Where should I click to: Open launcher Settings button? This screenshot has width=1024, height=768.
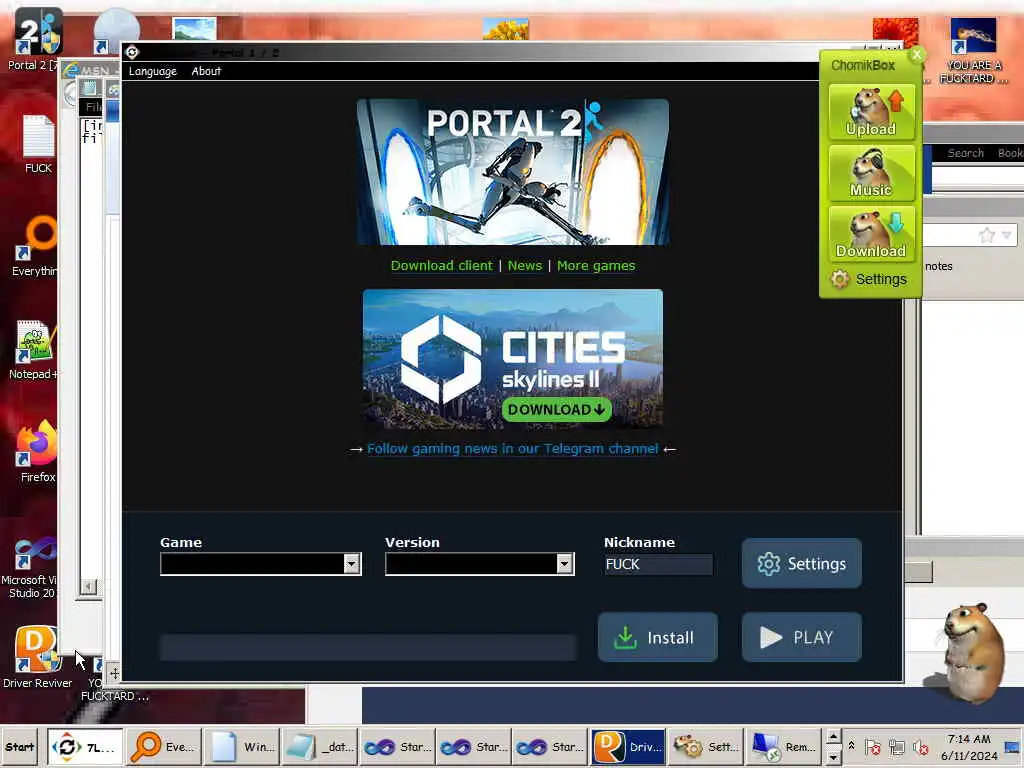pyautogui.click(x=801, y=563)
